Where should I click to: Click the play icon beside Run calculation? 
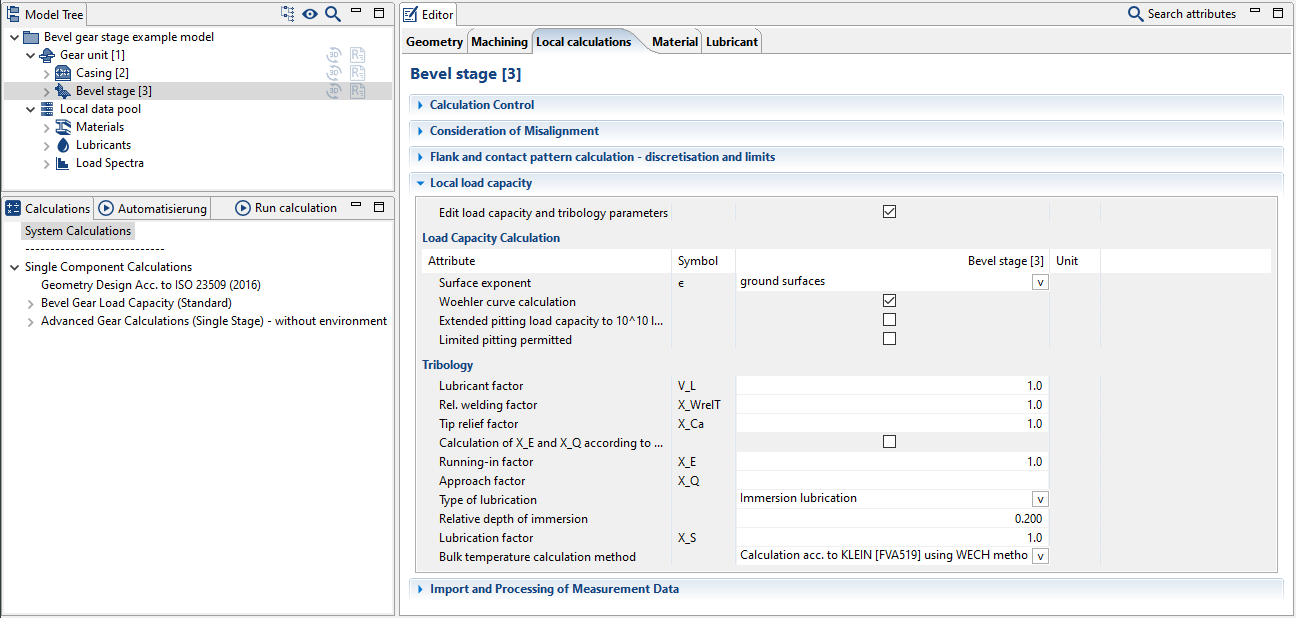click(241, 208)
